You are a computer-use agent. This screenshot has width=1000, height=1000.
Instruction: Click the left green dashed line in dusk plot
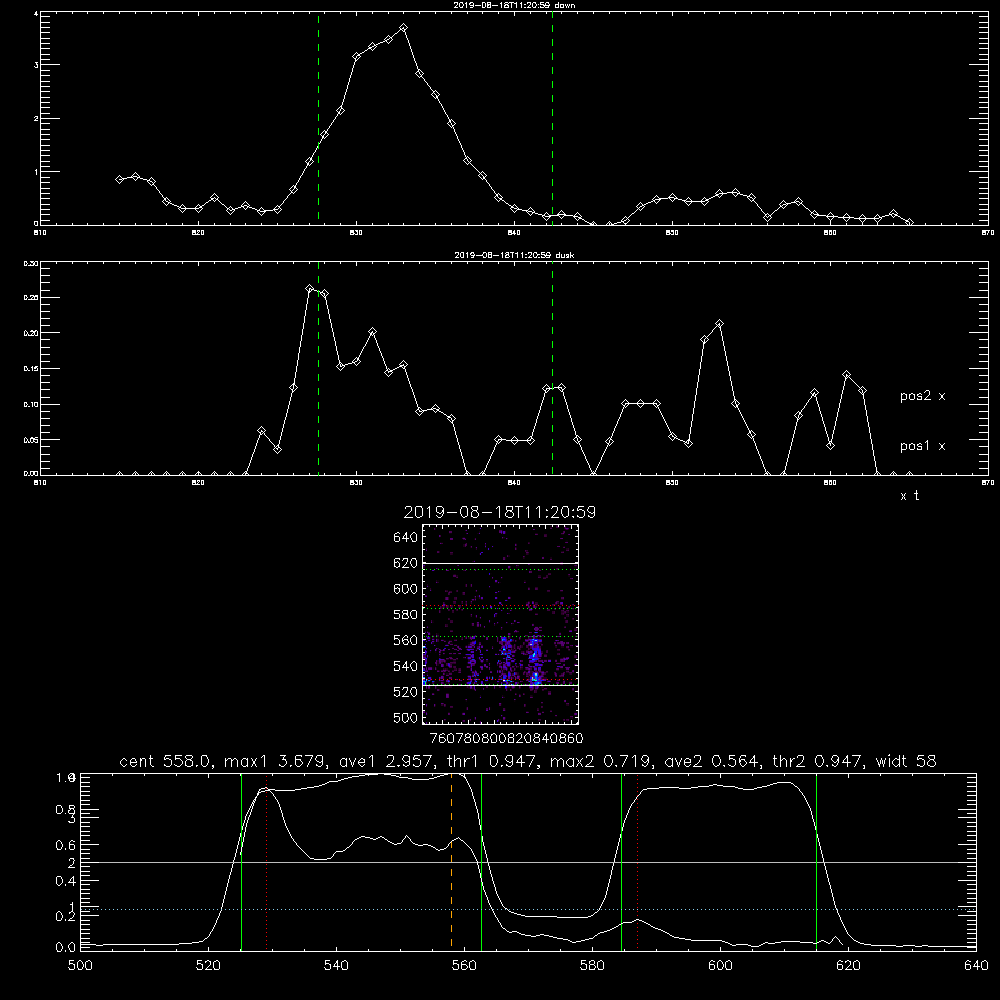click(318, 369)
